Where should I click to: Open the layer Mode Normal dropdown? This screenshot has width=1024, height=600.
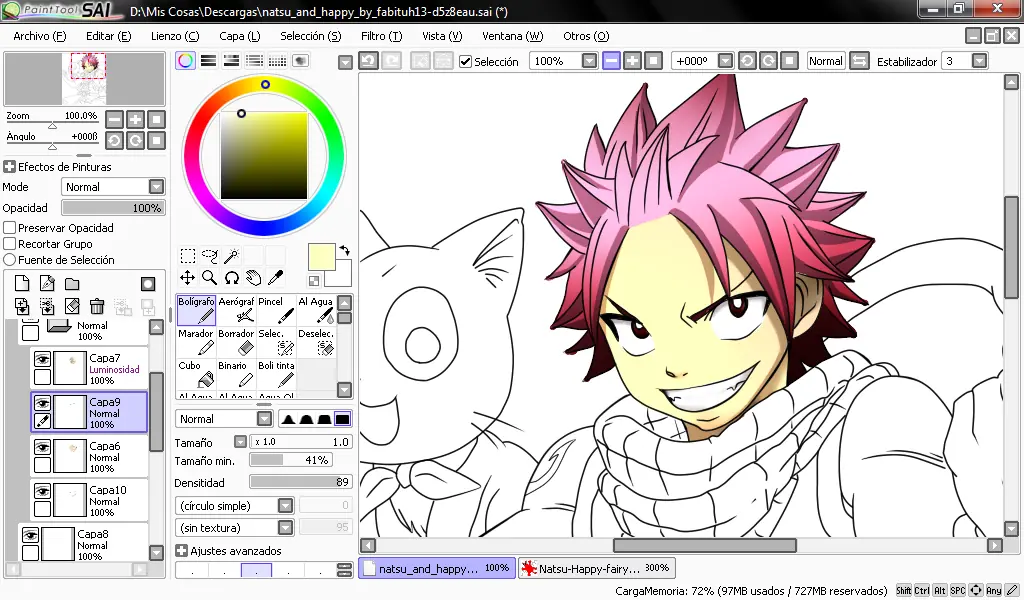[x=156, y=187]
